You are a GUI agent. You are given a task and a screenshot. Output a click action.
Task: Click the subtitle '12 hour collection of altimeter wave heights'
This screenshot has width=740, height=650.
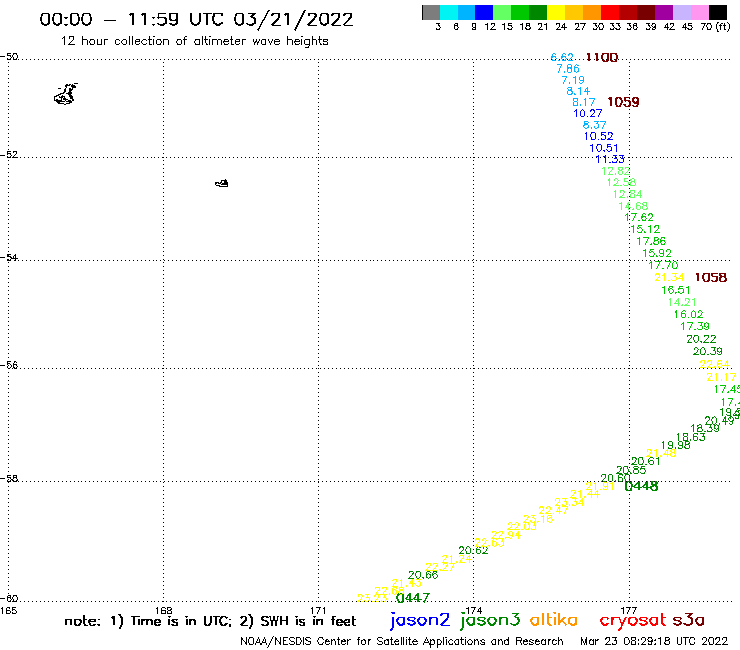(194, 41)
